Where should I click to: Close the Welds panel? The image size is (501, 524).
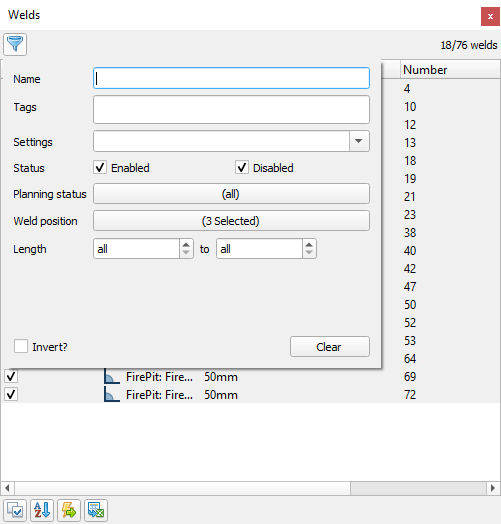coord(490,16)
